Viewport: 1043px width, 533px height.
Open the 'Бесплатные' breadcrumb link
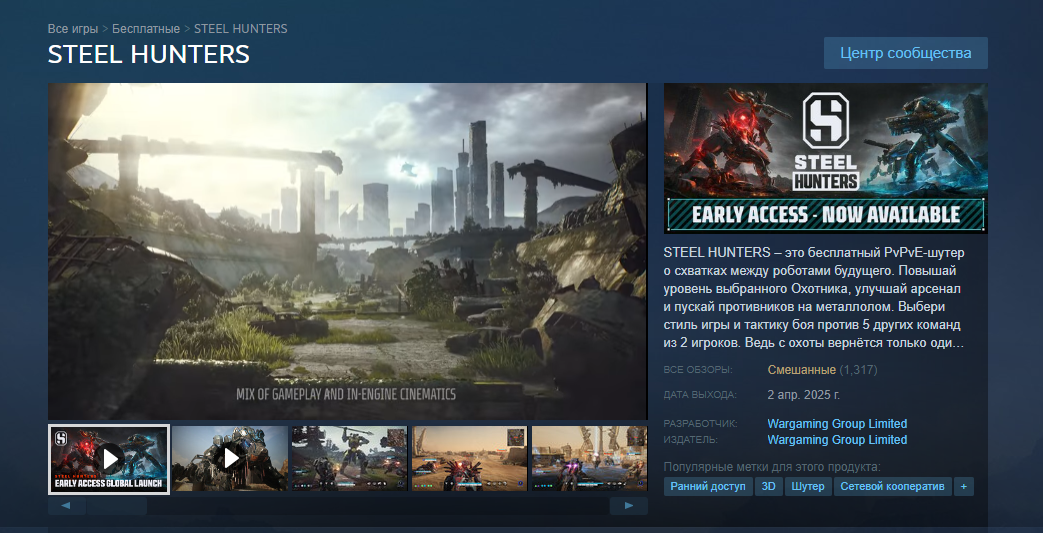pyautogui.click(x=146, y=29)
